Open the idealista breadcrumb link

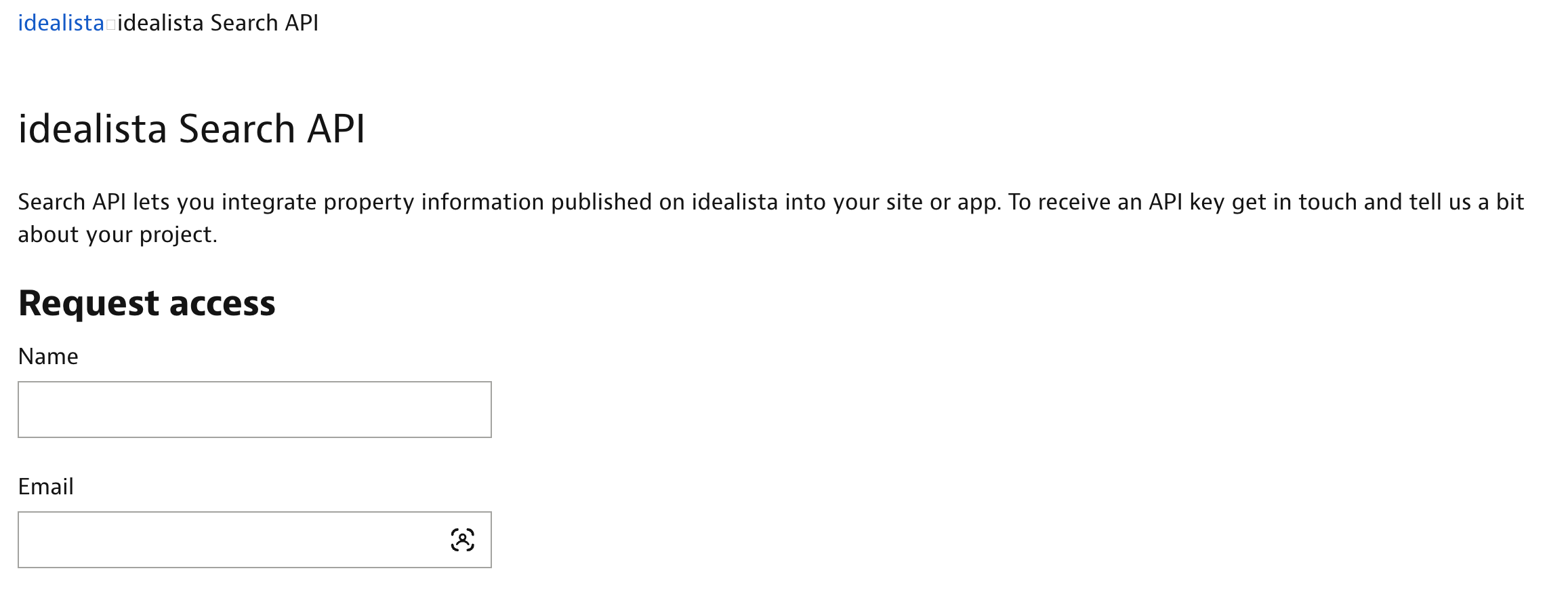(61, 23)
